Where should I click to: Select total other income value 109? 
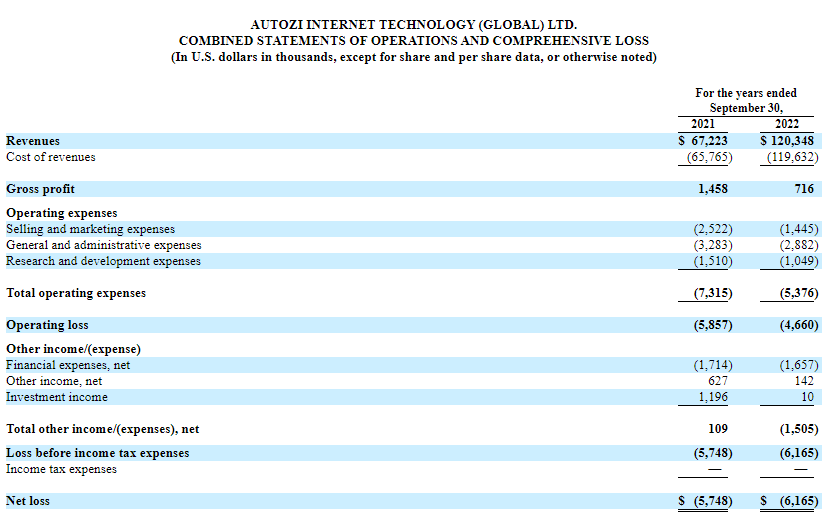click(718, 429)
